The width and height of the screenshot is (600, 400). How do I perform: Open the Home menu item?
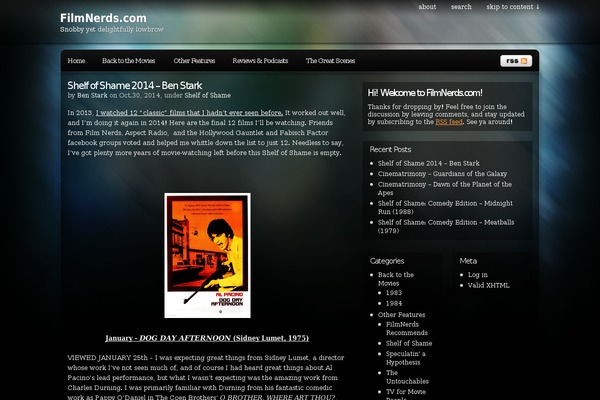[x=76, y=60]
